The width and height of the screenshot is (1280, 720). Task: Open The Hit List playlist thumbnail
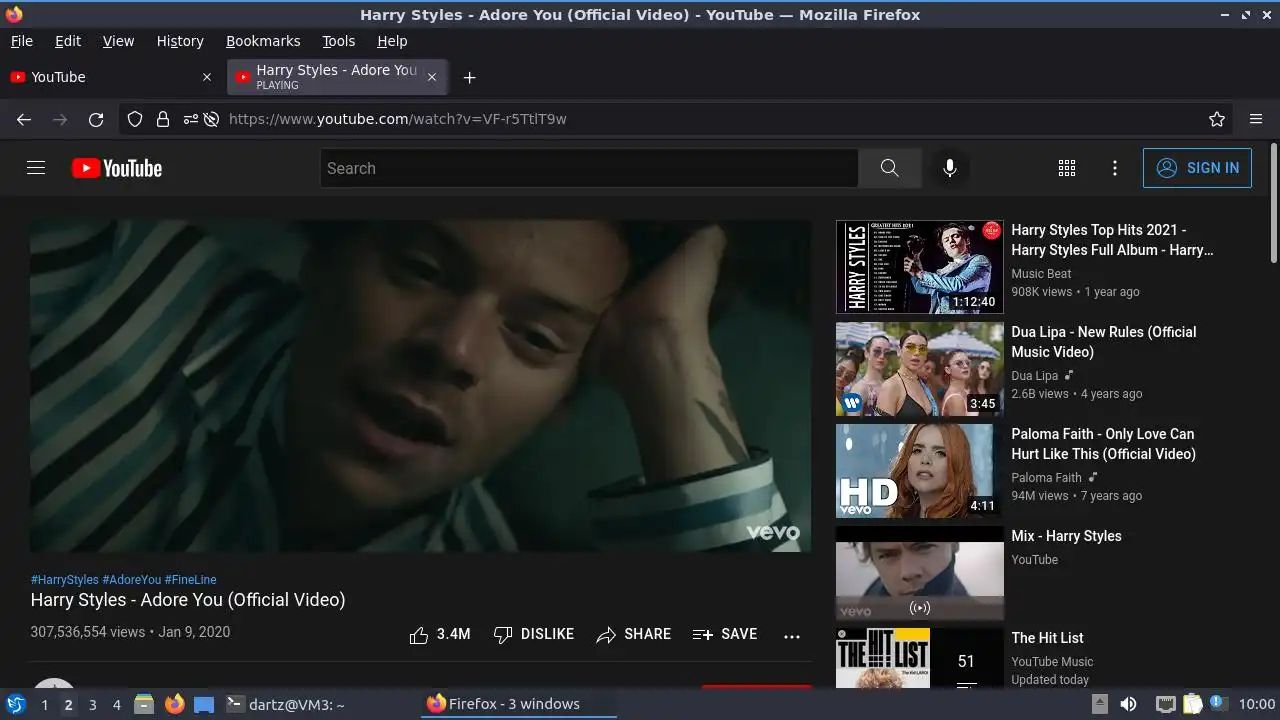[x=919, y=658]
